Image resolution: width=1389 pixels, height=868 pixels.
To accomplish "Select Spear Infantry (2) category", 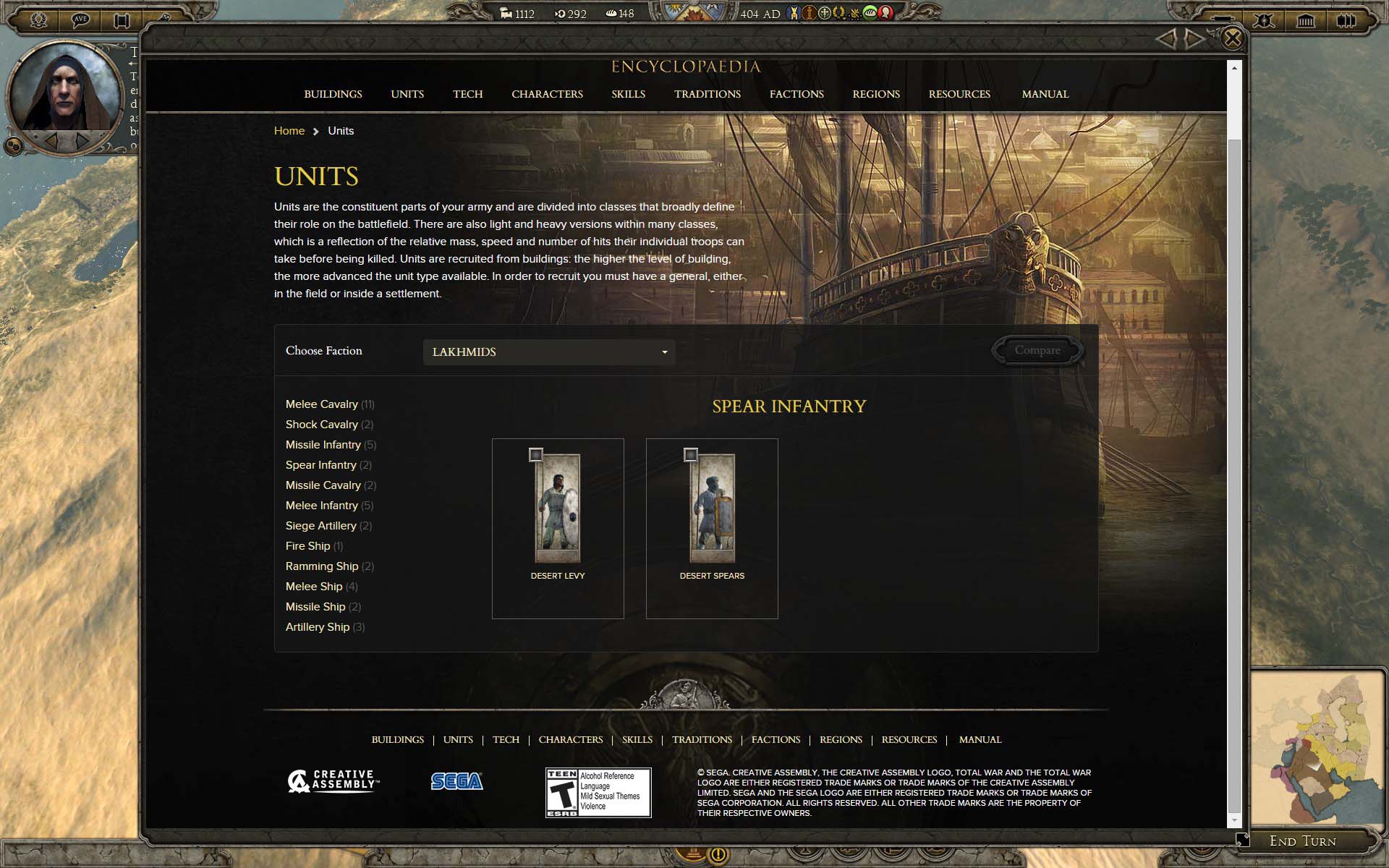I will (328, 465).
